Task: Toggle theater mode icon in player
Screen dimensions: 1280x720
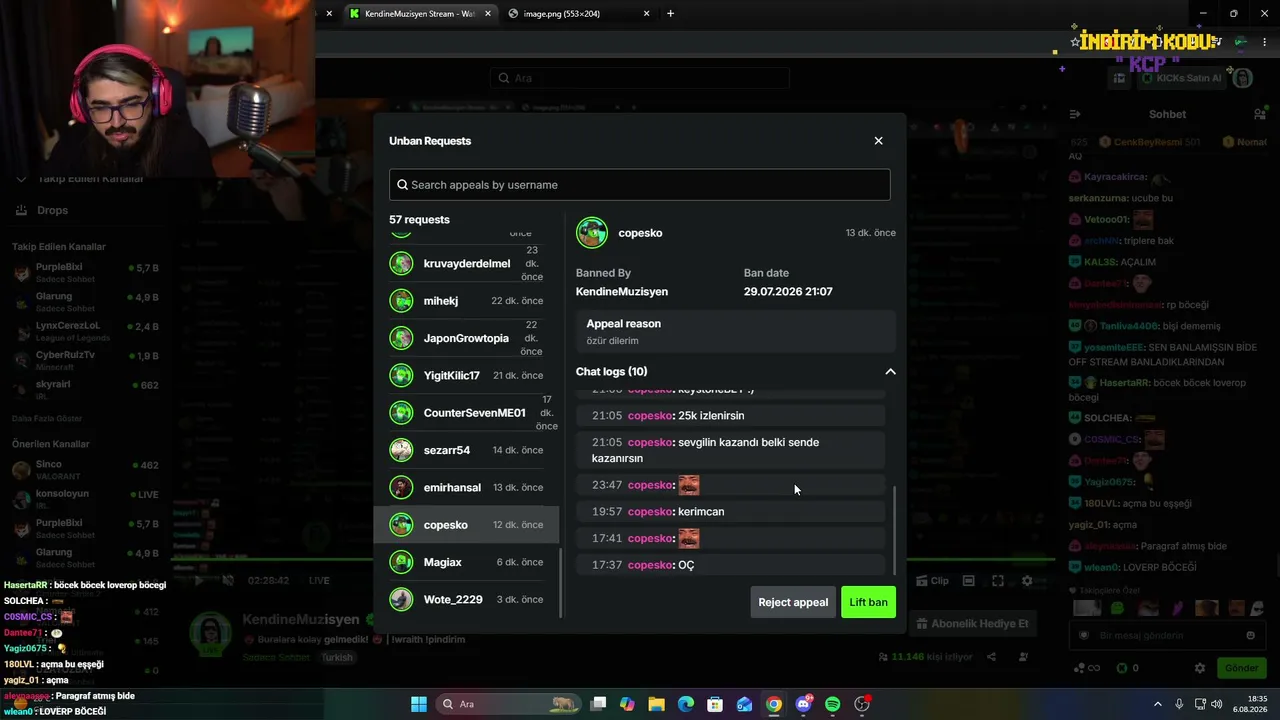Action: pos(968,581)
